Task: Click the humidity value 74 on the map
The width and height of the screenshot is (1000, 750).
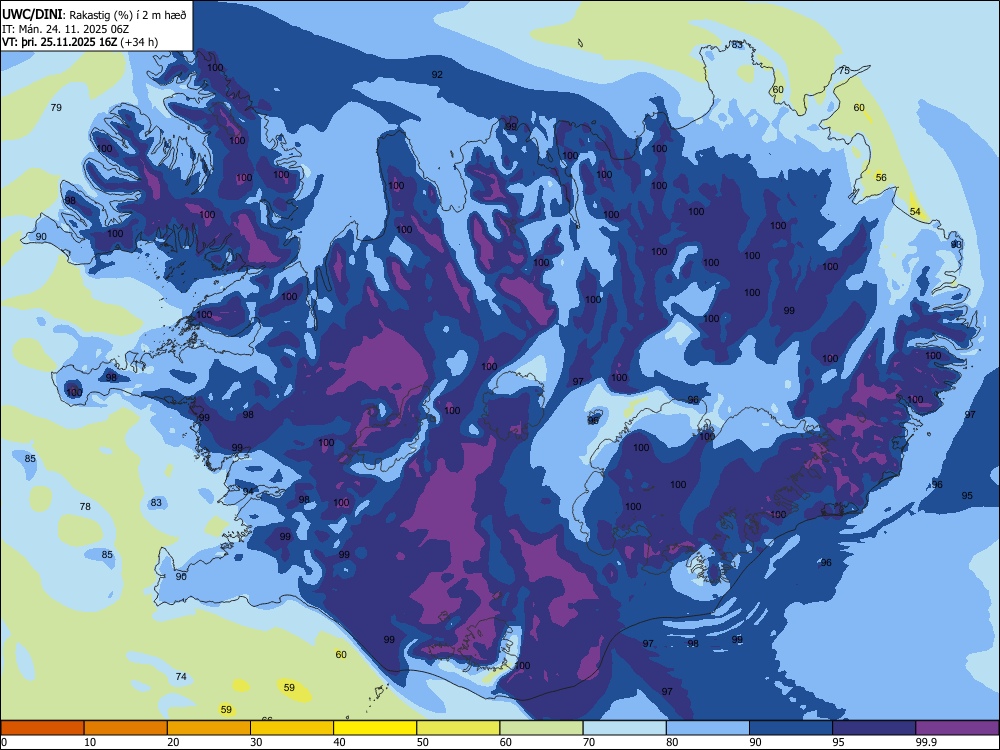Action: pos(181,676)
